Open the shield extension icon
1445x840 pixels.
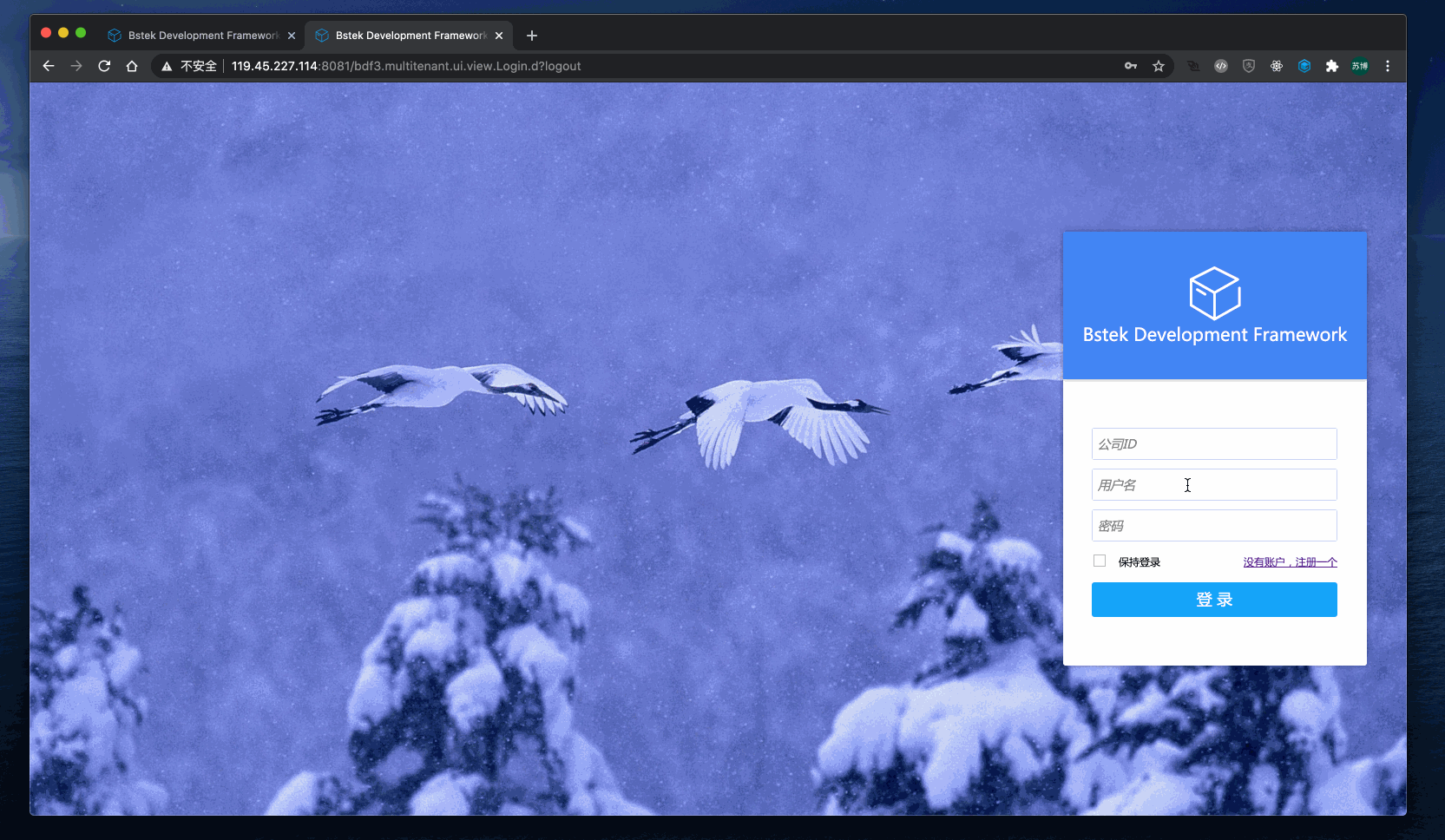(1249, 66)
